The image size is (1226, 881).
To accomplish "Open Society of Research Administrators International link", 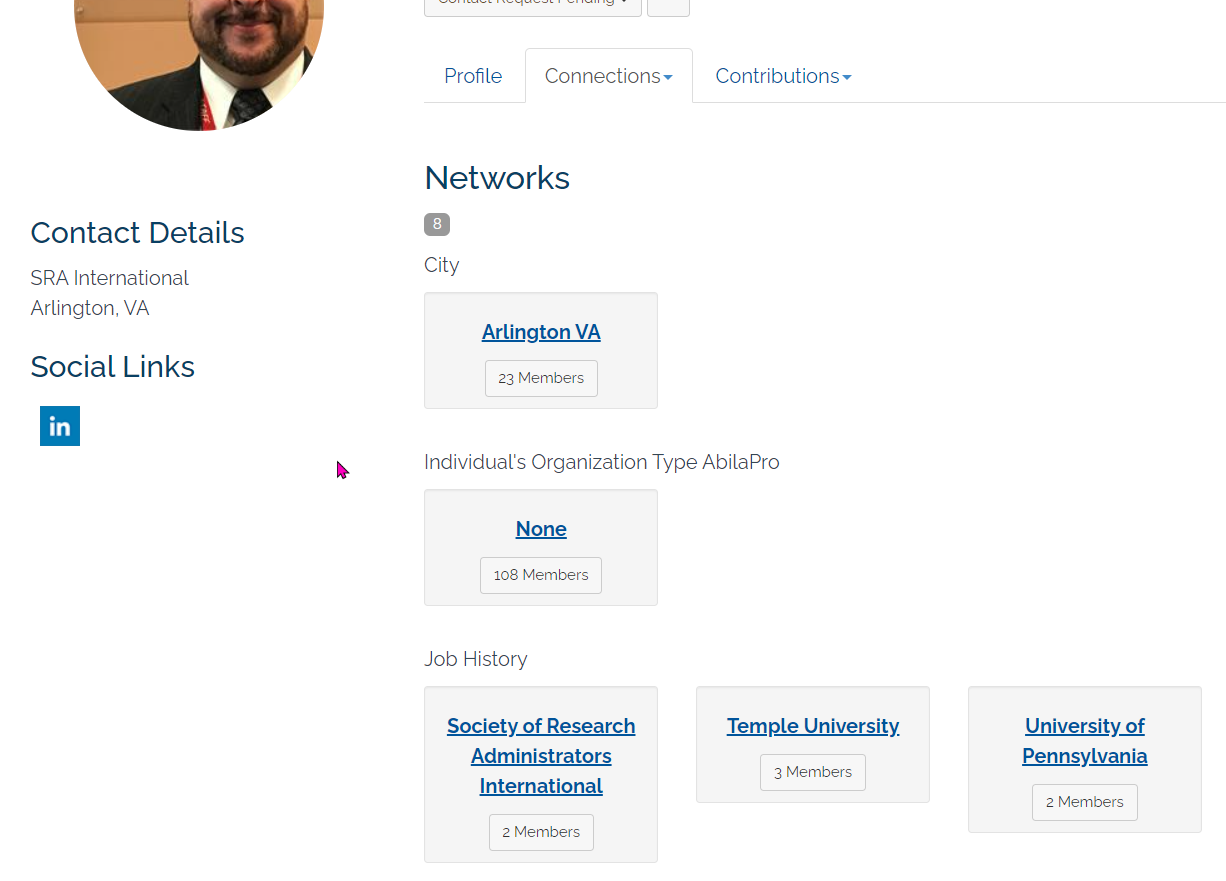I will (541, 756).
